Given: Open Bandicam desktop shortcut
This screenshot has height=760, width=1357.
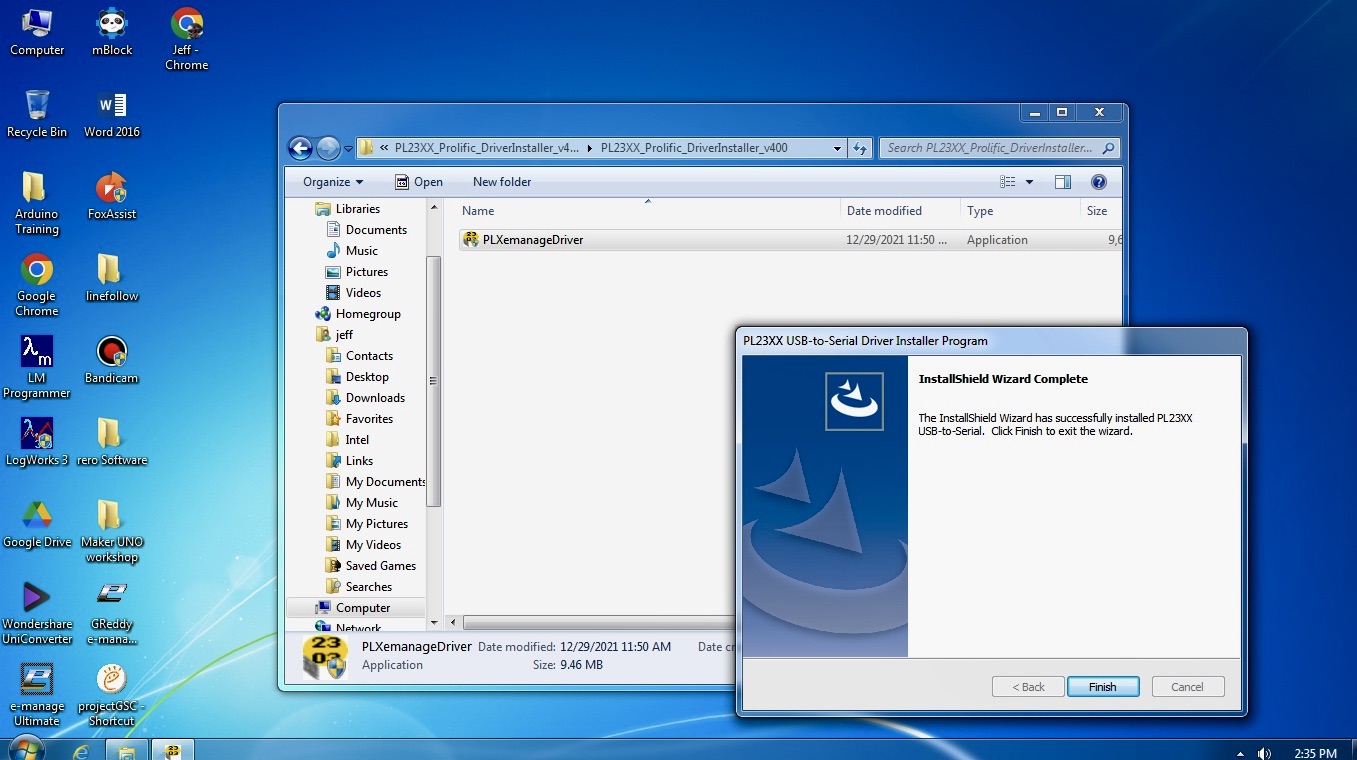Looking at the screenshot, I should [112, 360].
